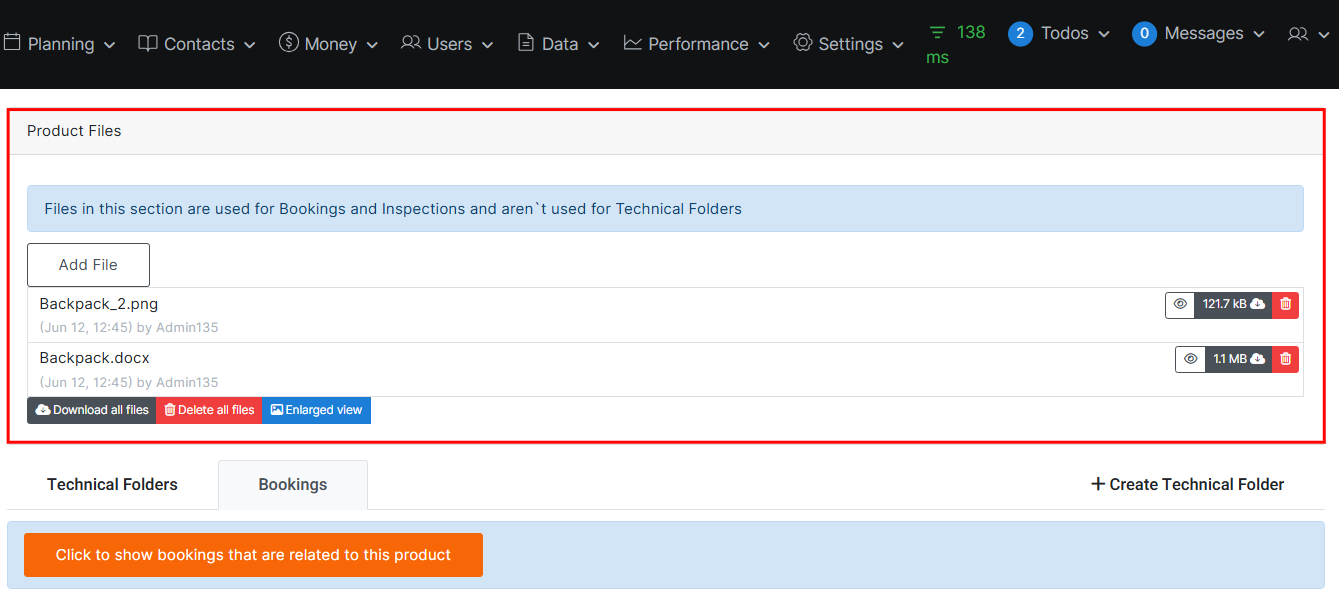
Task: Open the Messages dropdown
Action: pyautogui.click(x=1198, y=34)
